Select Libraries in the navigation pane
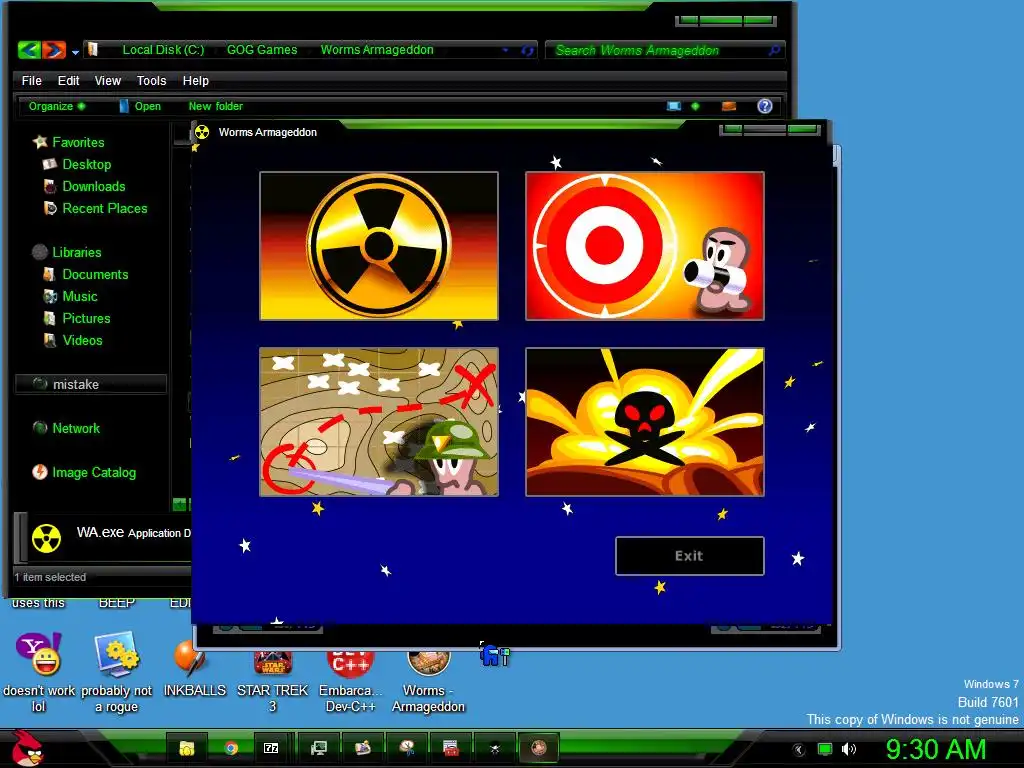 [67, 252]
